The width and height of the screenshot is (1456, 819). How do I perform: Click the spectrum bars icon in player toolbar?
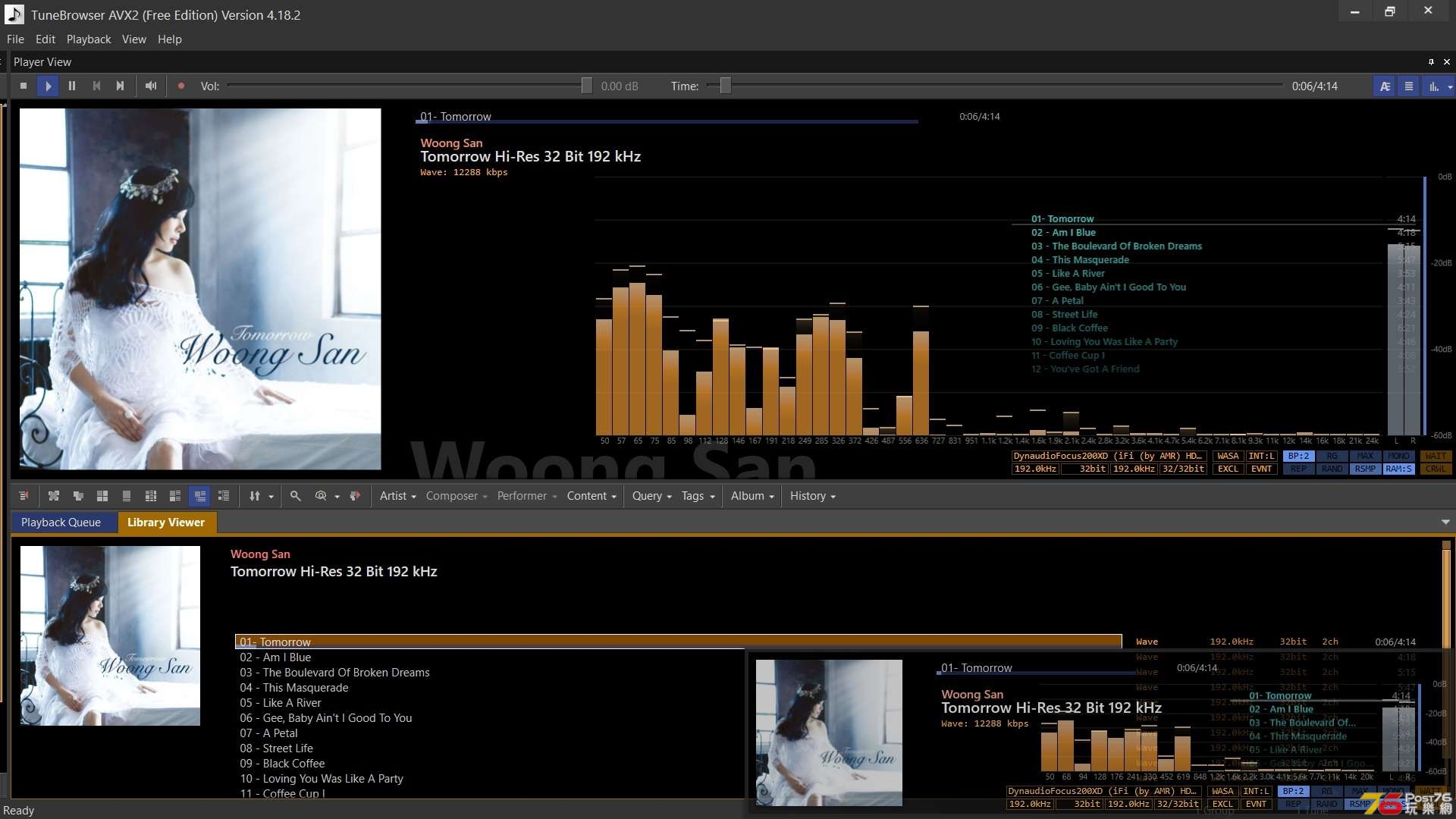coord(1433,86)
